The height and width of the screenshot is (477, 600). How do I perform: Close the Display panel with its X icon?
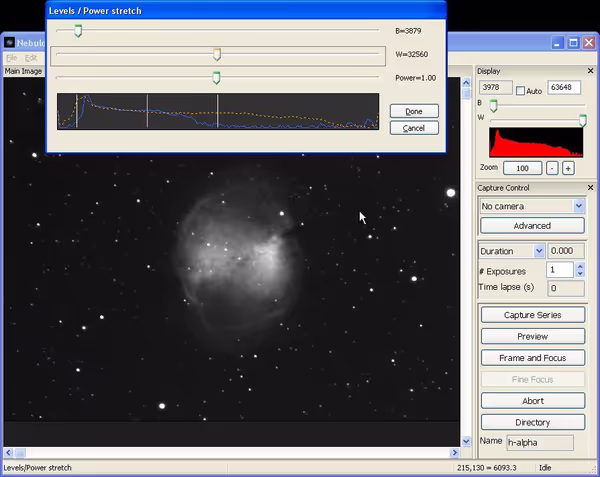click(x=591, y=71)
